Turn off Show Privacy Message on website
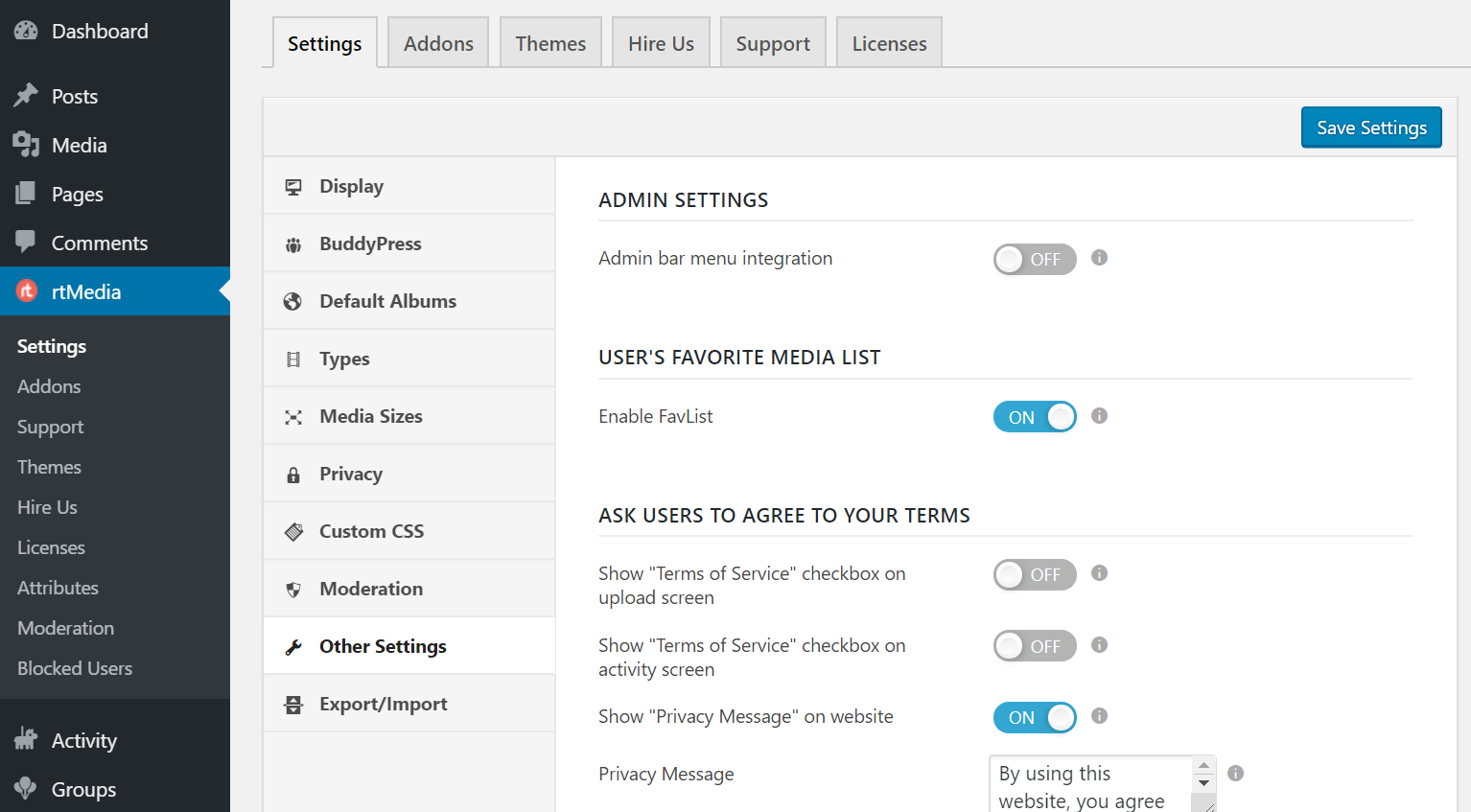The image size is (1471, 812). pyautogui.click(x=1035, y=716)
